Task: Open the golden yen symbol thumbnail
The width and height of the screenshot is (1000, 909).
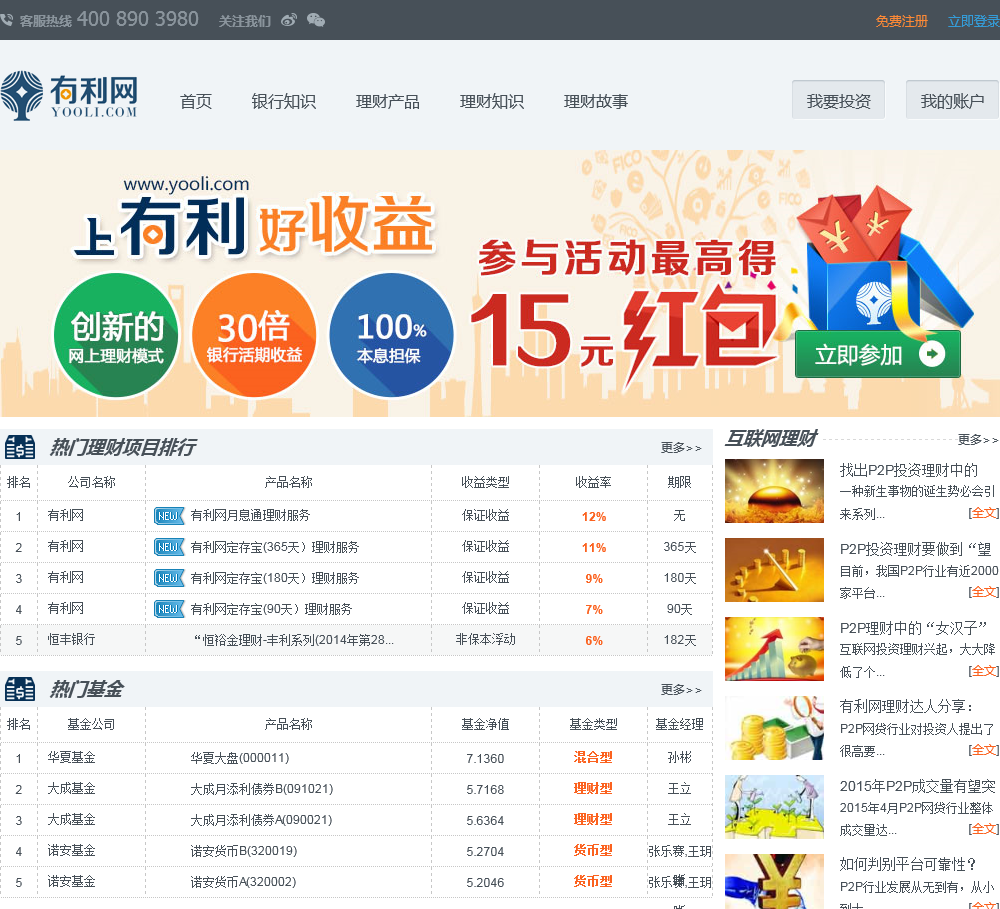Action: click(774, 882)
